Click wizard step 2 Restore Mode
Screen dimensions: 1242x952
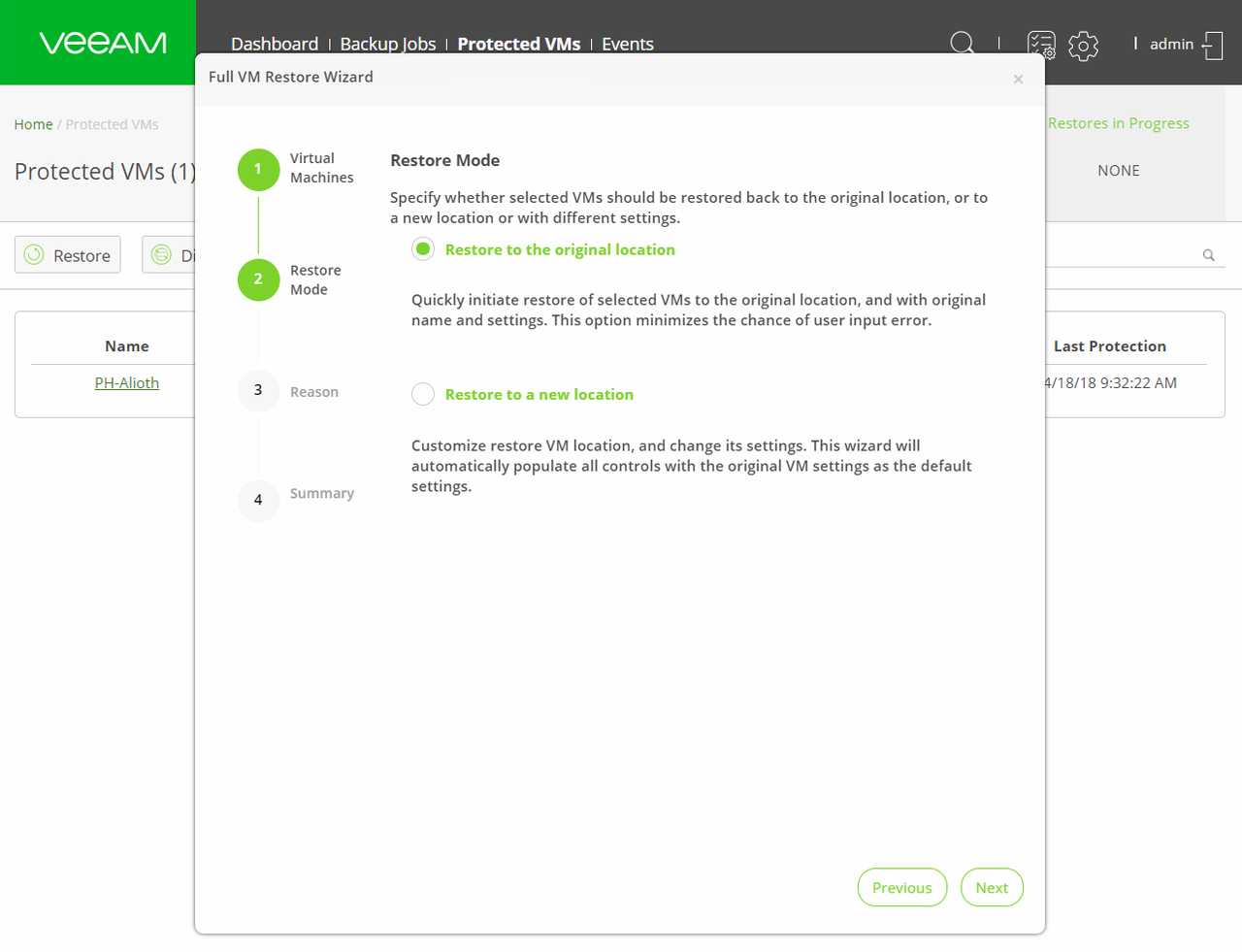click(258, 279)
